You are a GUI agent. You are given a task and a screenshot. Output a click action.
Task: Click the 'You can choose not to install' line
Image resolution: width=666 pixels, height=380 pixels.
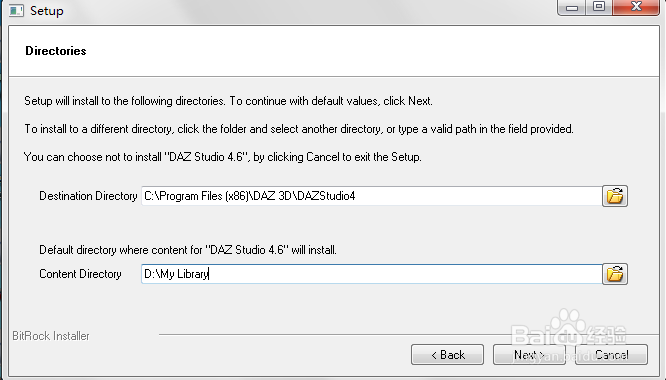[x=223, y=157]
